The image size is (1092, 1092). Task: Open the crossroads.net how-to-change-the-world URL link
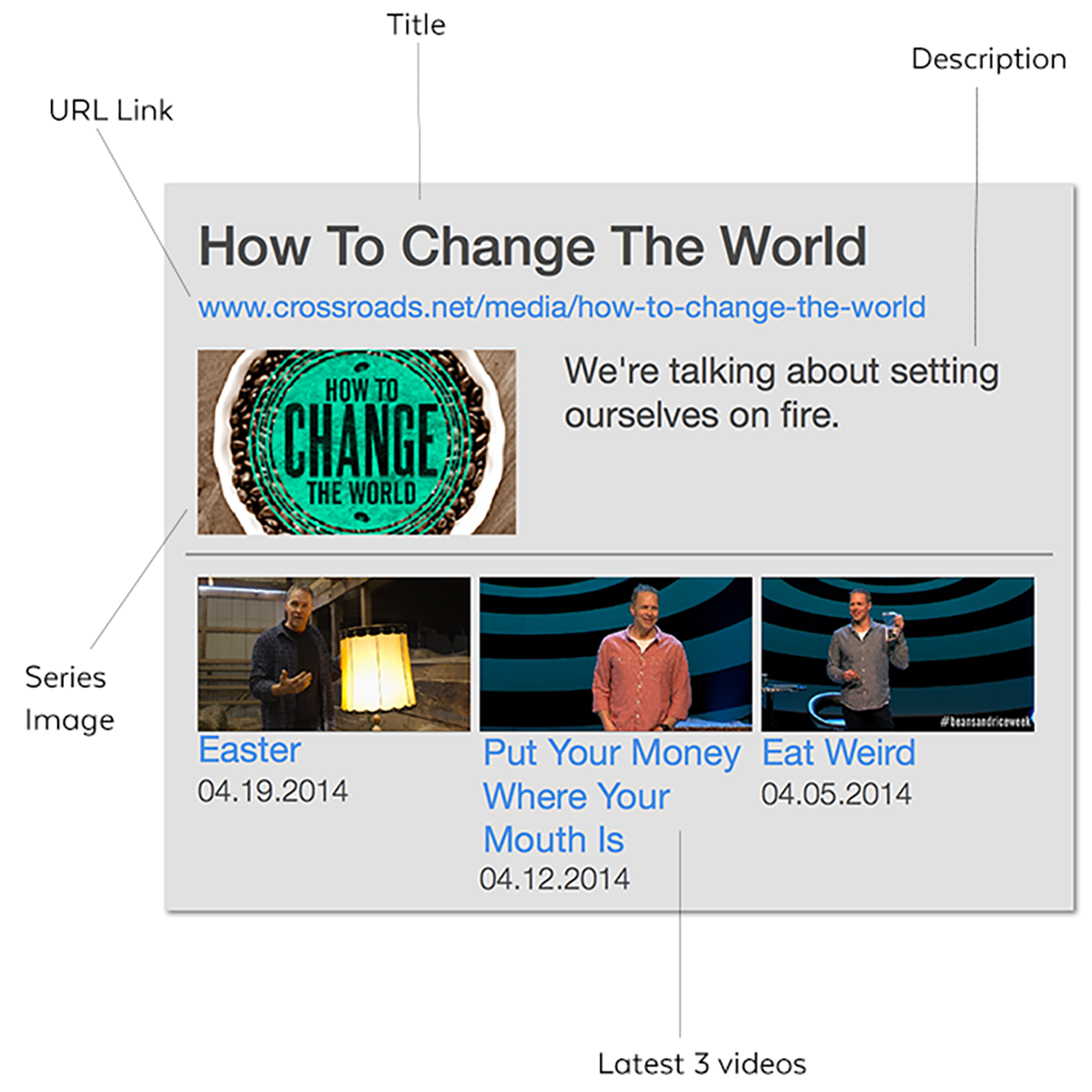click(x=561, y=308)
